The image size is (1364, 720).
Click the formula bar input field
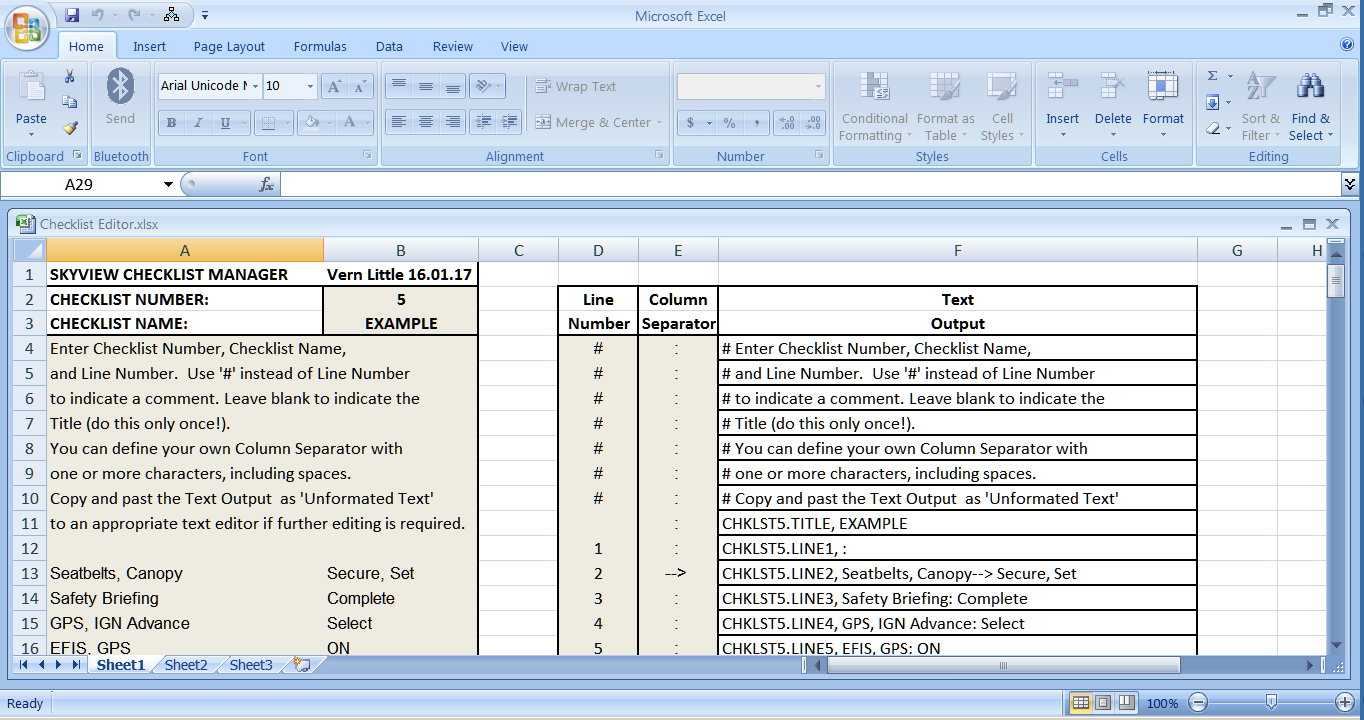(x=810, y=184)
